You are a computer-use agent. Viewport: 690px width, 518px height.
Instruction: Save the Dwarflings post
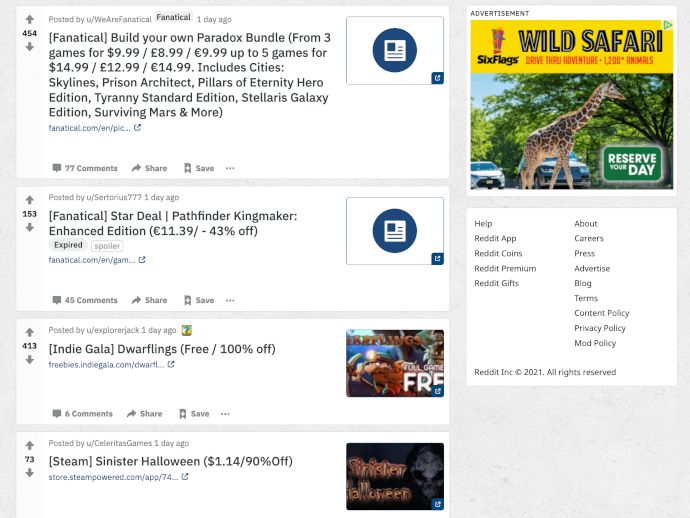194,414
